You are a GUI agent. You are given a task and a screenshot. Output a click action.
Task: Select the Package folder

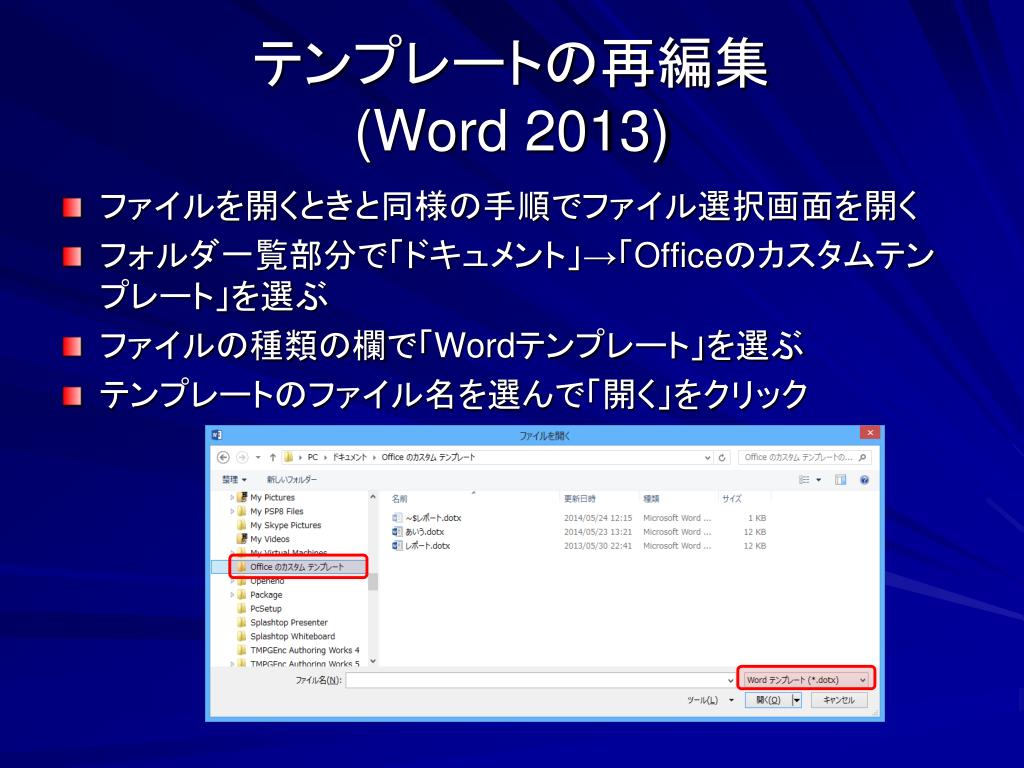(266, 595)
